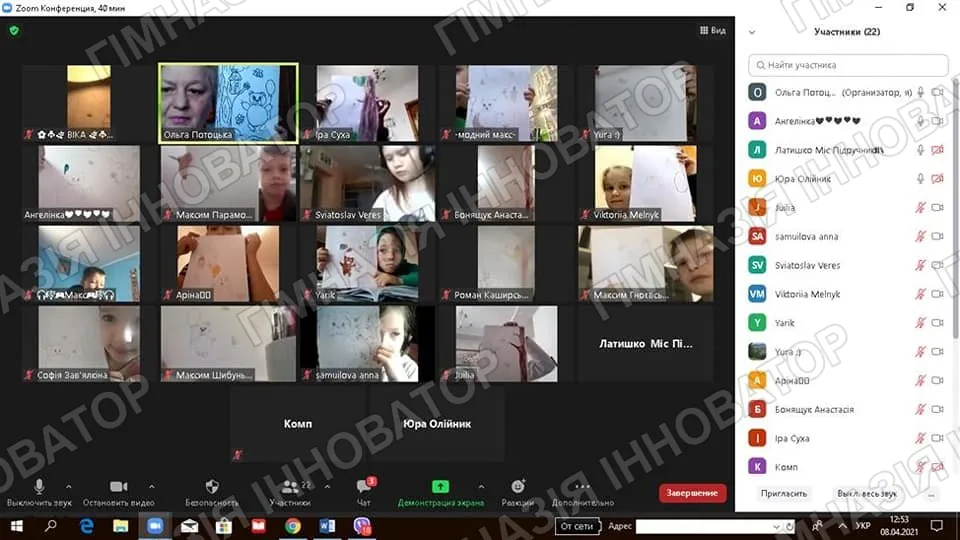Image resolution: width=960 pixels, height=540 pixels.
Task: Click camera icon in Іра Суха row
Action: tap(937, 438)
